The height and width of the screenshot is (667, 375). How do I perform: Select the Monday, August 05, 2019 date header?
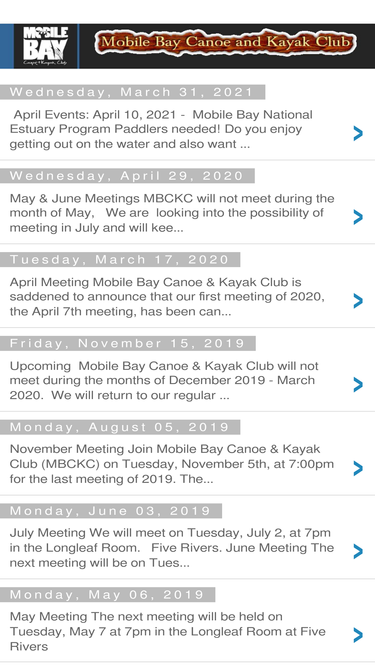[x=120, y=427]
